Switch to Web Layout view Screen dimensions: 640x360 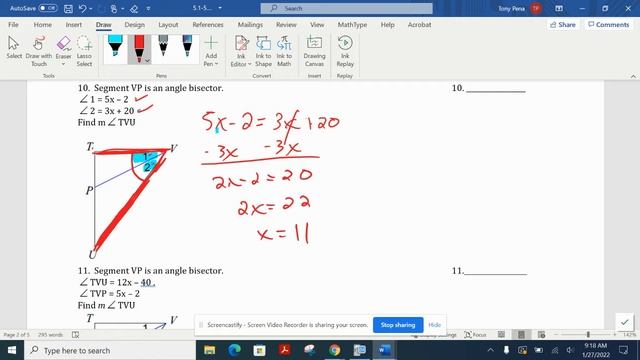[x=541, y=335]
